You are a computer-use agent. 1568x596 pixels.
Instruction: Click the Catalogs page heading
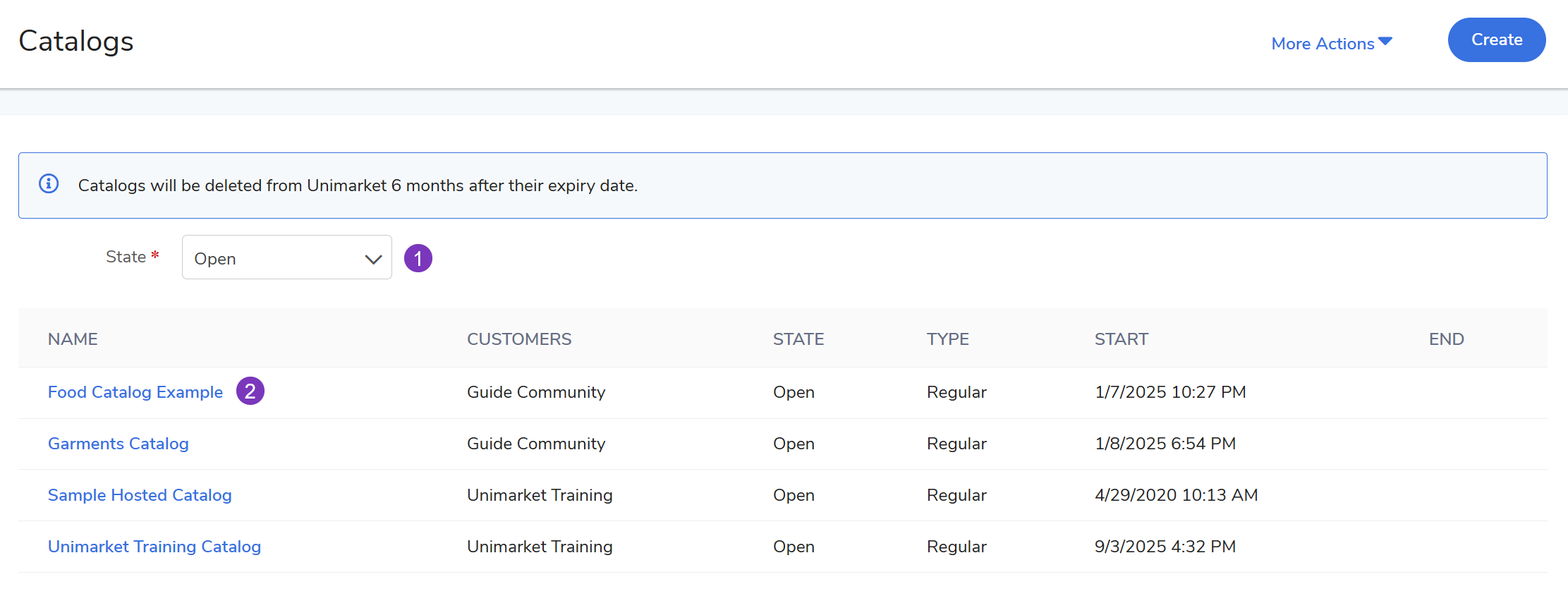(76, 41)
